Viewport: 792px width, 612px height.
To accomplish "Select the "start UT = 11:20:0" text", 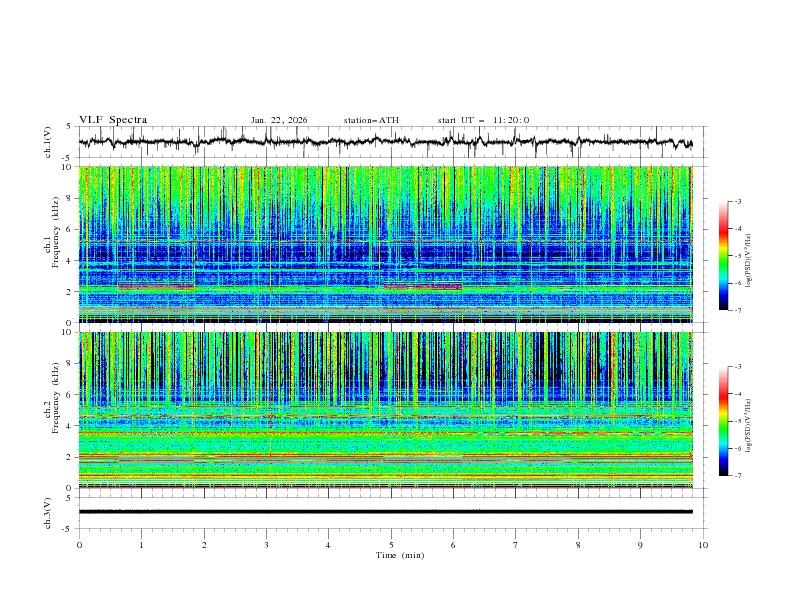I will 483,120.
